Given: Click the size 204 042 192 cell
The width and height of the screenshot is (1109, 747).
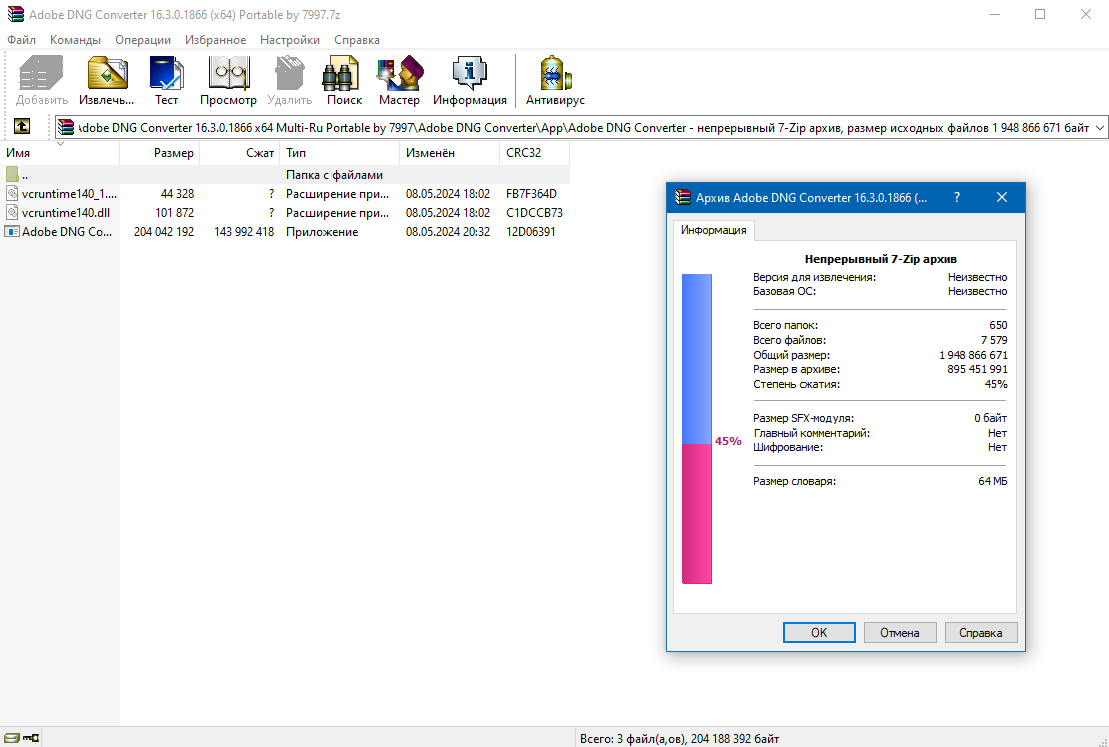Looking at the screenshot, I should (x=163, y=231).
